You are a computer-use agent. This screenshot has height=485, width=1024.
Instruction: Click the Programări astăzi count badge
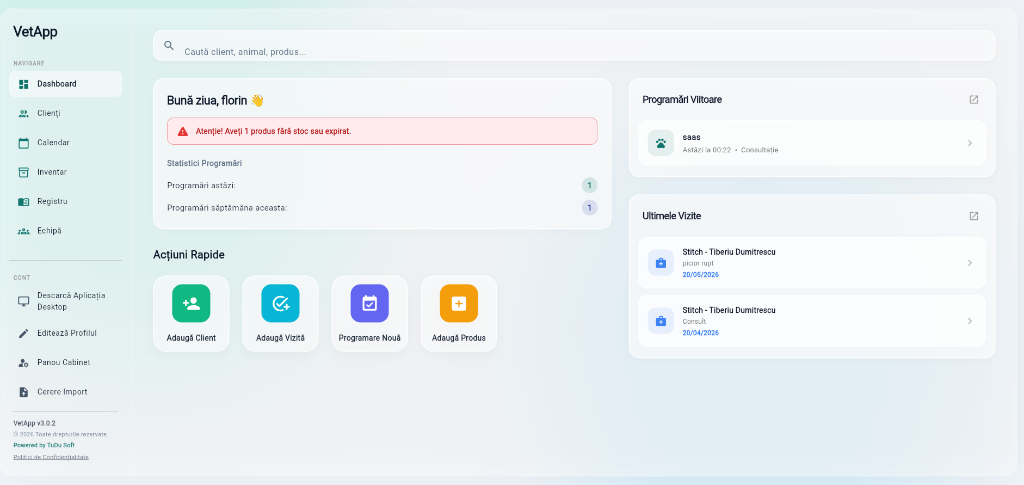589,185
